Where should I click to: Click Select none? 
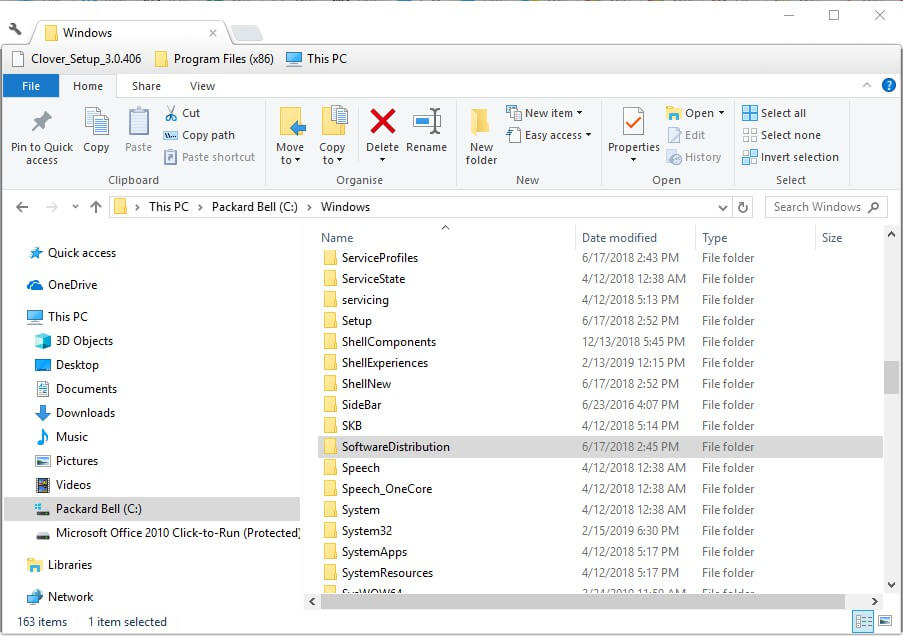(781, 135)
